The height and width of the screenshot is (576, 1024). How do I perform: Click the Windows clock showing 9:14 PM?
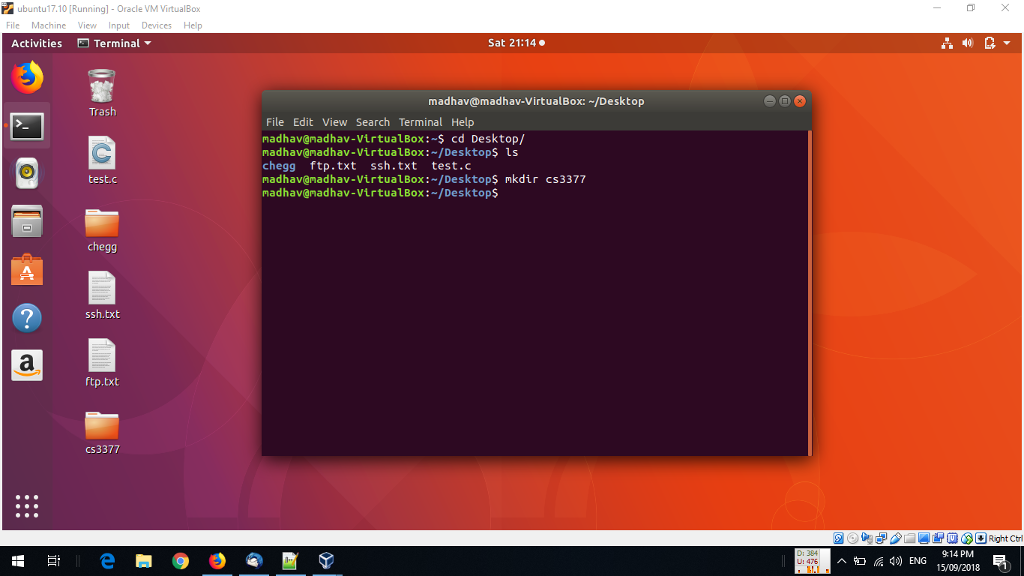[958, 561]
